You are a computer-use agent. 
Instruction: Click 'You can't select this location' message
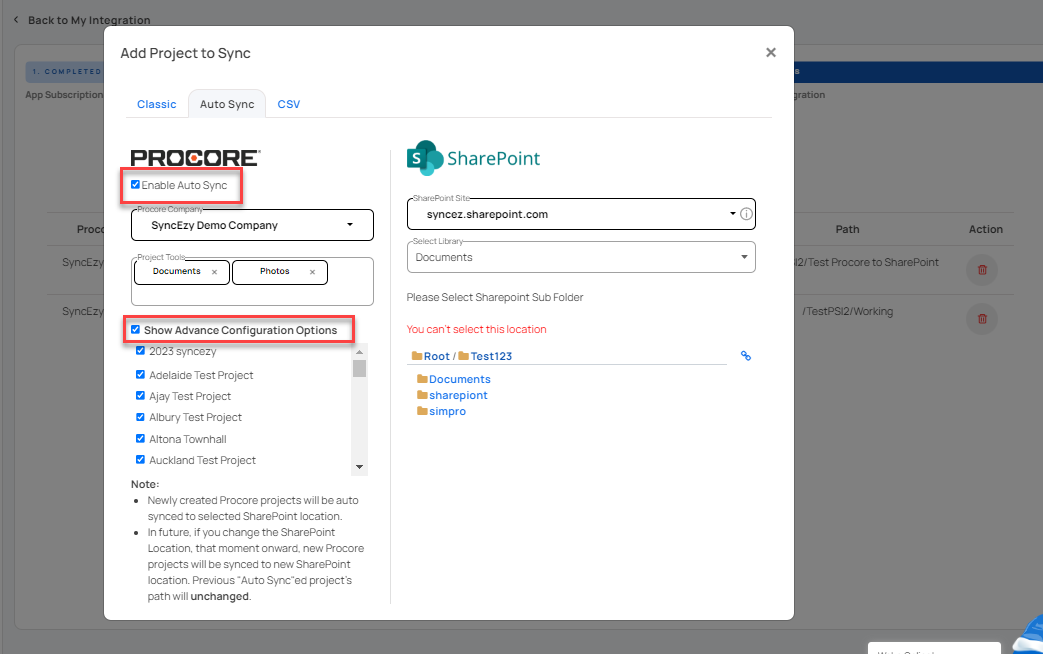pyautogui.click(x=476, y=329)
